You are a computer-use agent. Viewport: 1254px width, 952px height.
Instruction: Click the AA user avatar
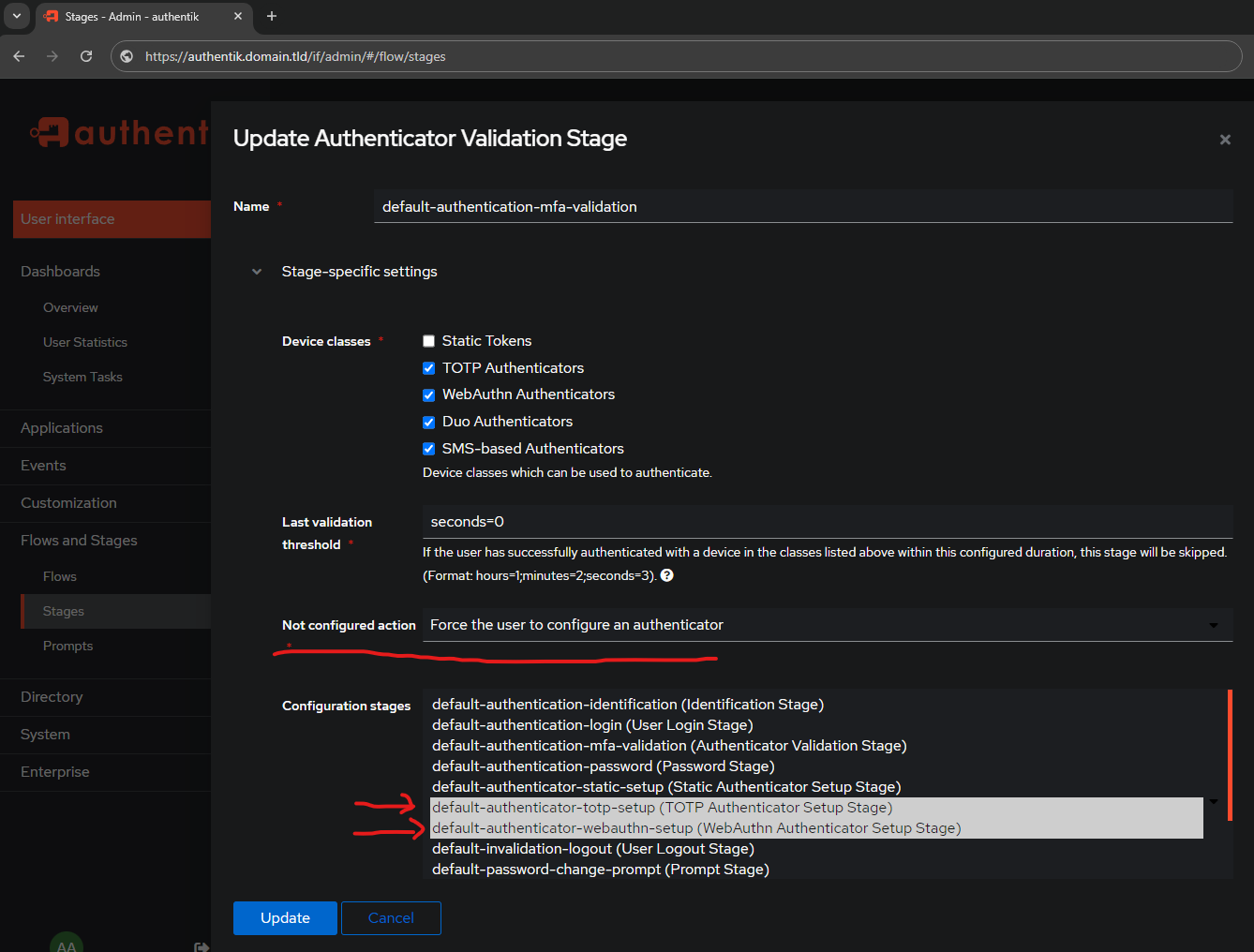(x=67, y=944)
